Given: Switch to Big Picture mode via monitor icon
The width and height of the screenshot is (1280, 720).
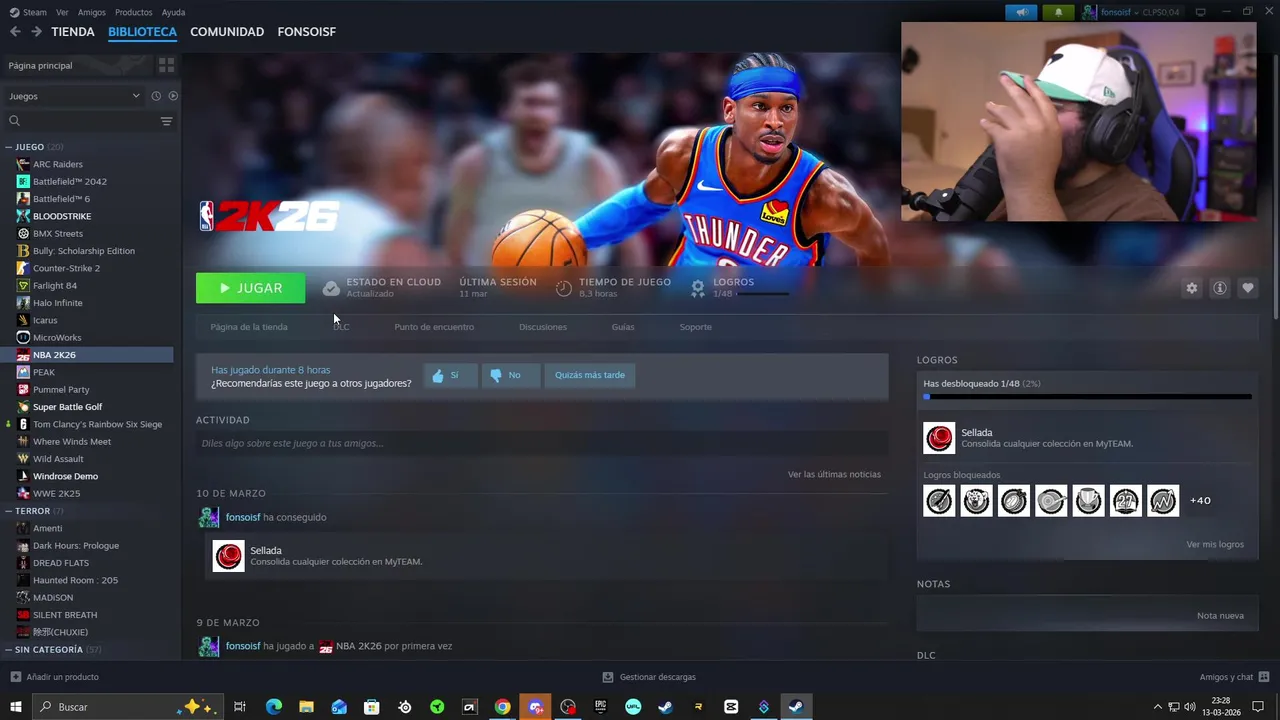Looking at the screenshot, I should point(1201,12).
